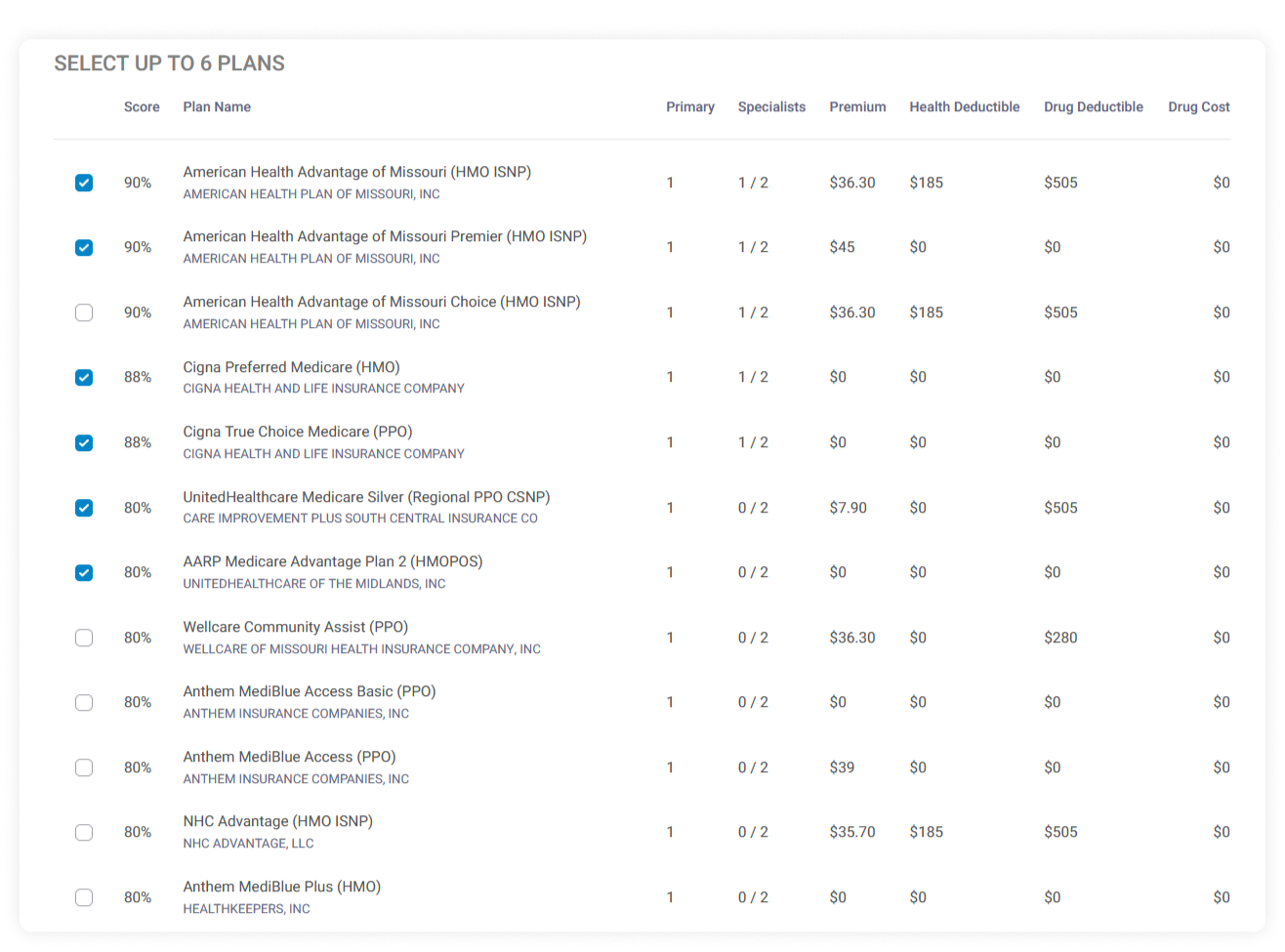This screenshot has height=952, width=1285.
Task: Open UnitedHealthcare Medicare Silver (Regional PPO CSNP) name
Action: click(x=366, y=497)
